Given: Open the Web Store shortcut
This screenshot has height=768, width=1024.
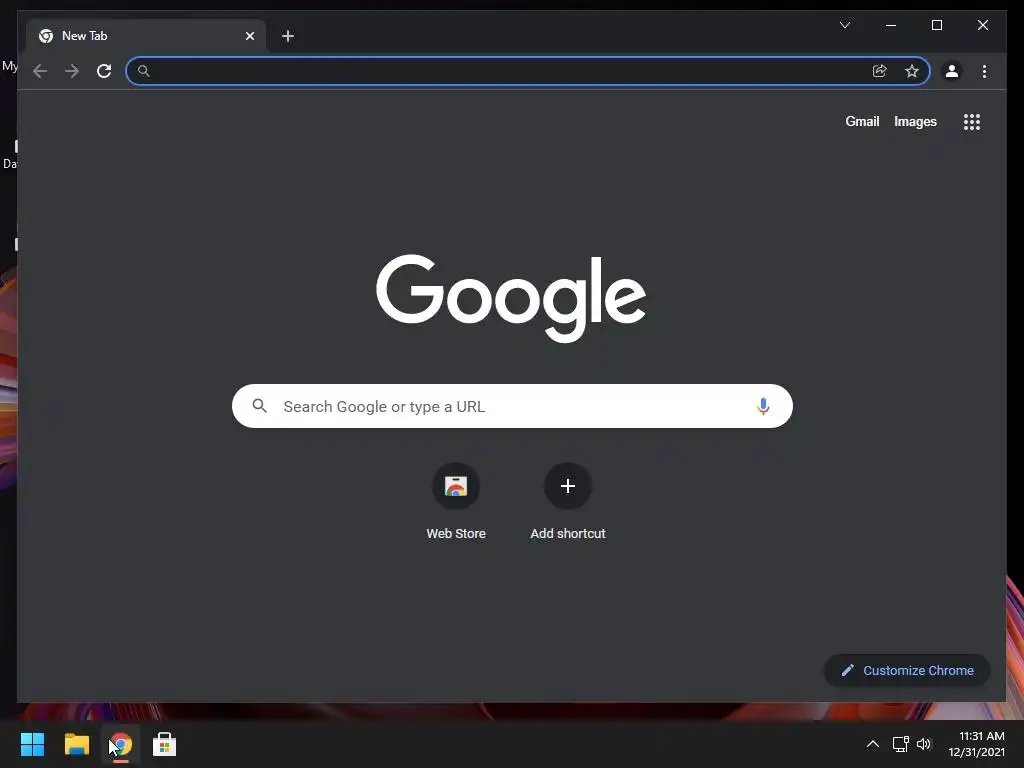Looking at the screenshot, I should coord(456,502).
